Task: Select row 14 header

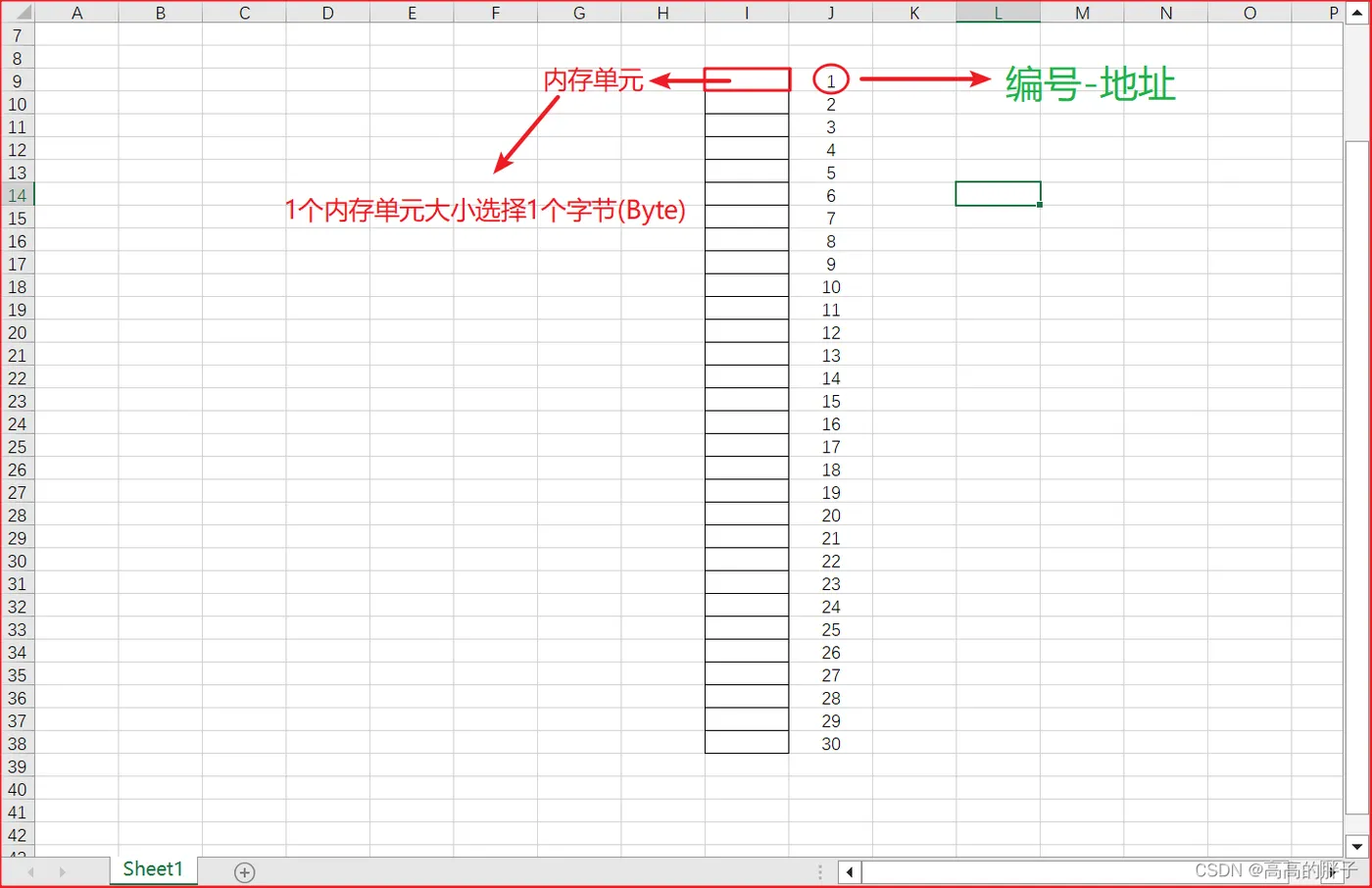Action: point(18,195)
